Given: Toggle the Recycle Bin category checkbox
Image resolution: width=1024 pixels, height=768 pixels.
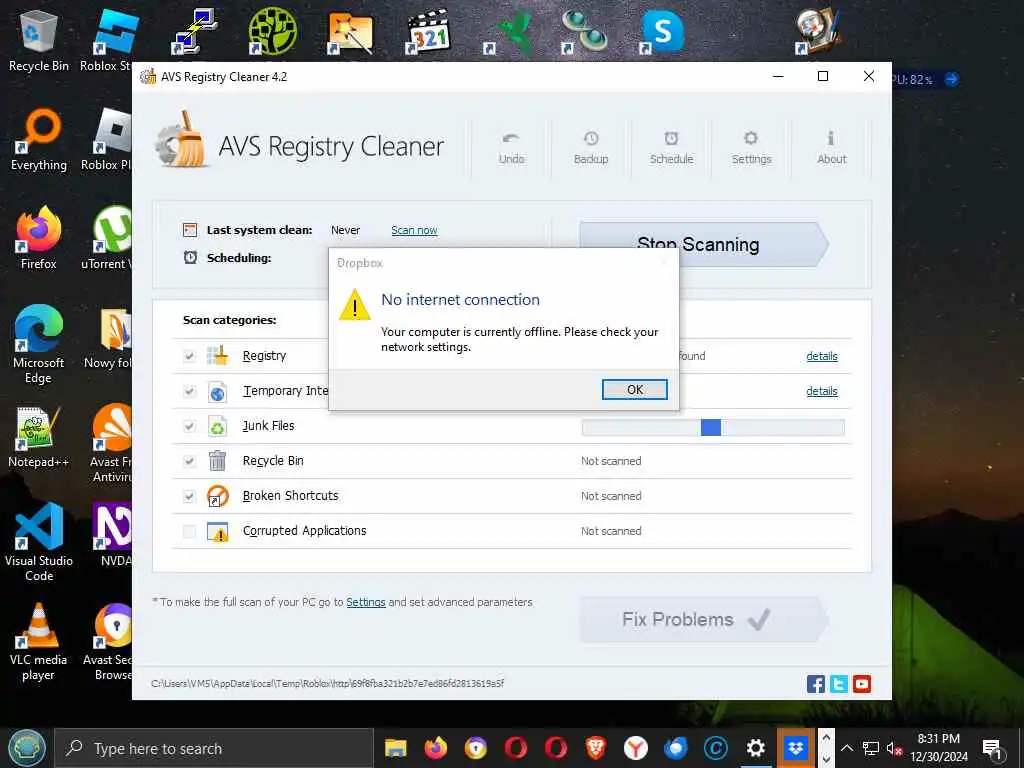Looking at the screenshot, I should 189,461.
